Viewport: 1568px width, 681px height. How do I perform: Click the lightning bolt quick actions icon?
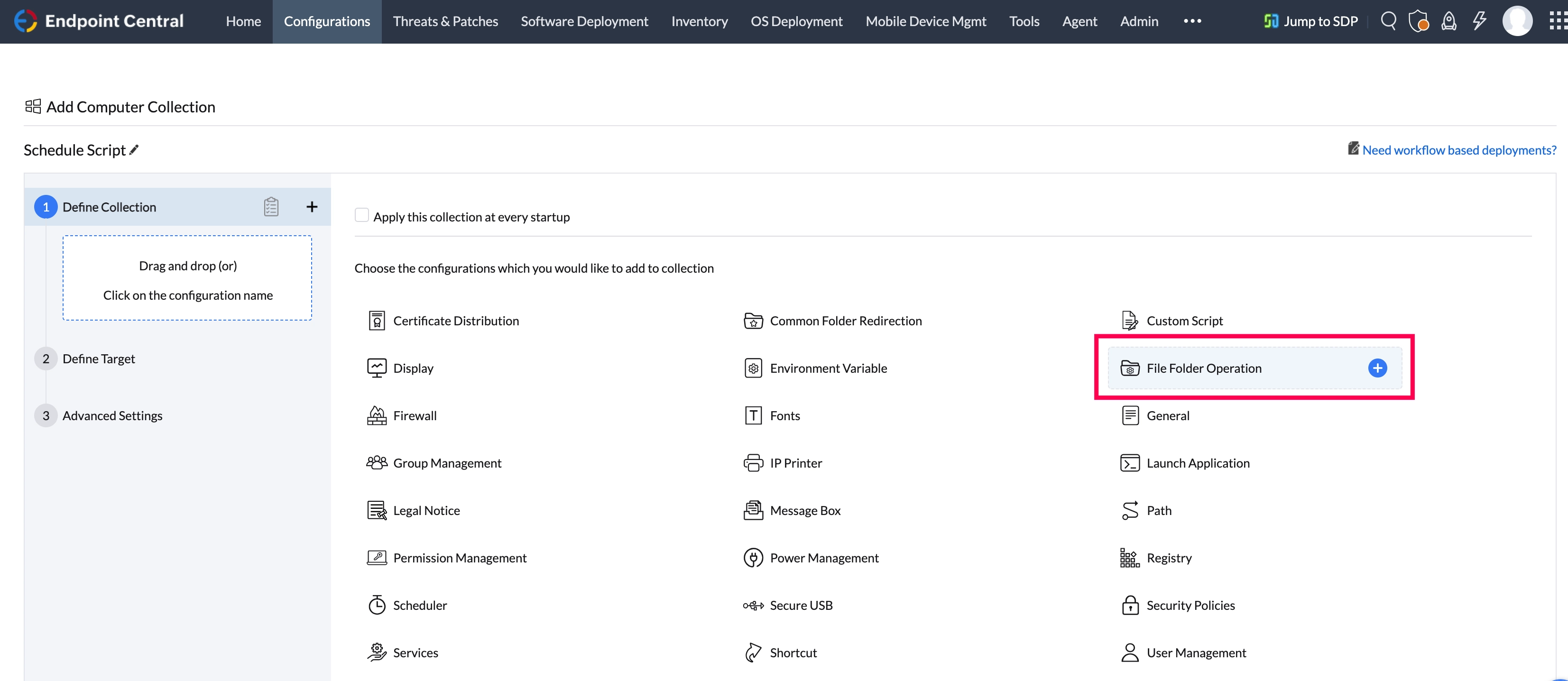click(x=1479, y=21)
